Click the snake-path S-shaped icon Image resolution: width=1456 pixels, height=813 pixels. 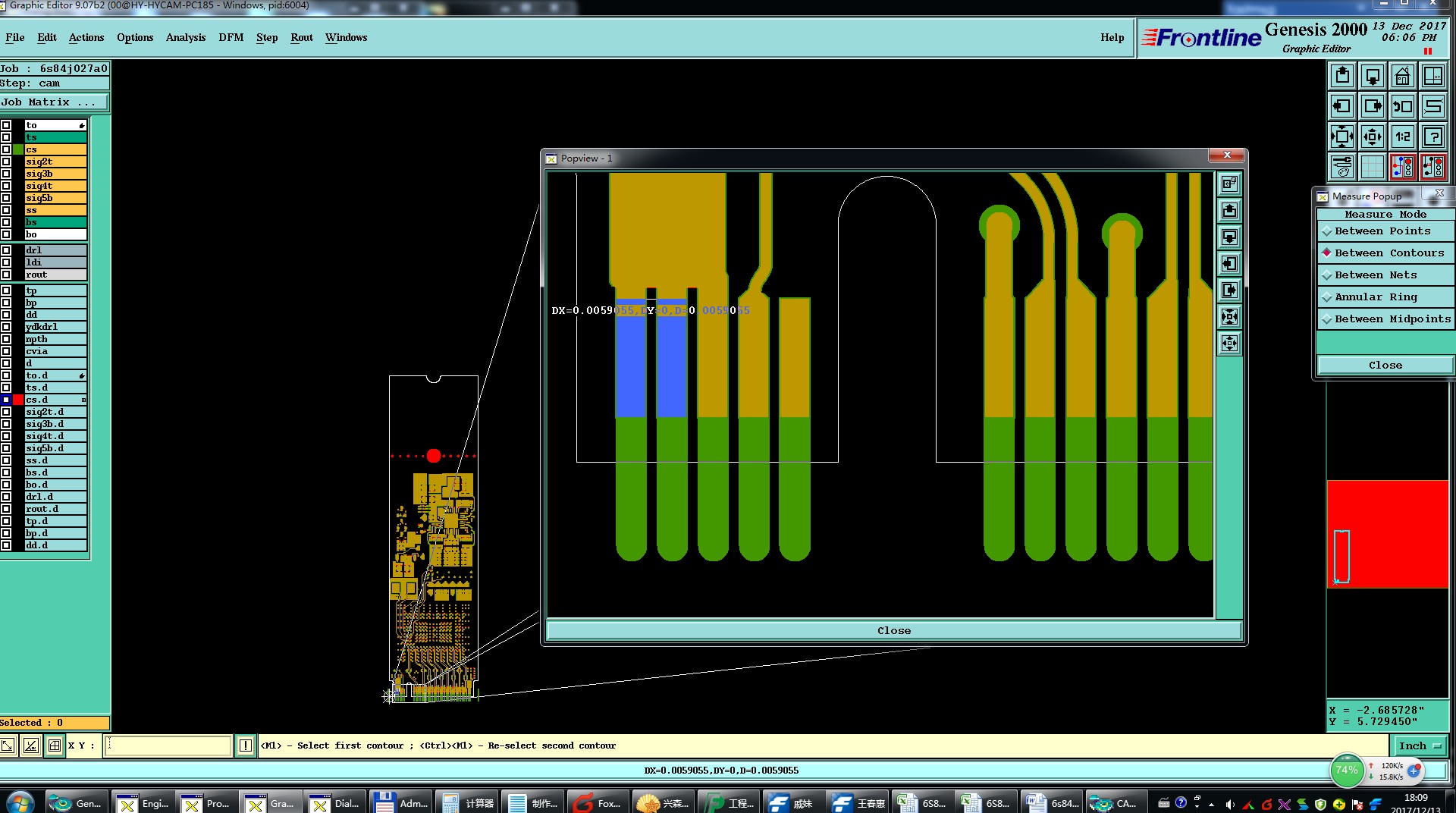click(1433, 106)
